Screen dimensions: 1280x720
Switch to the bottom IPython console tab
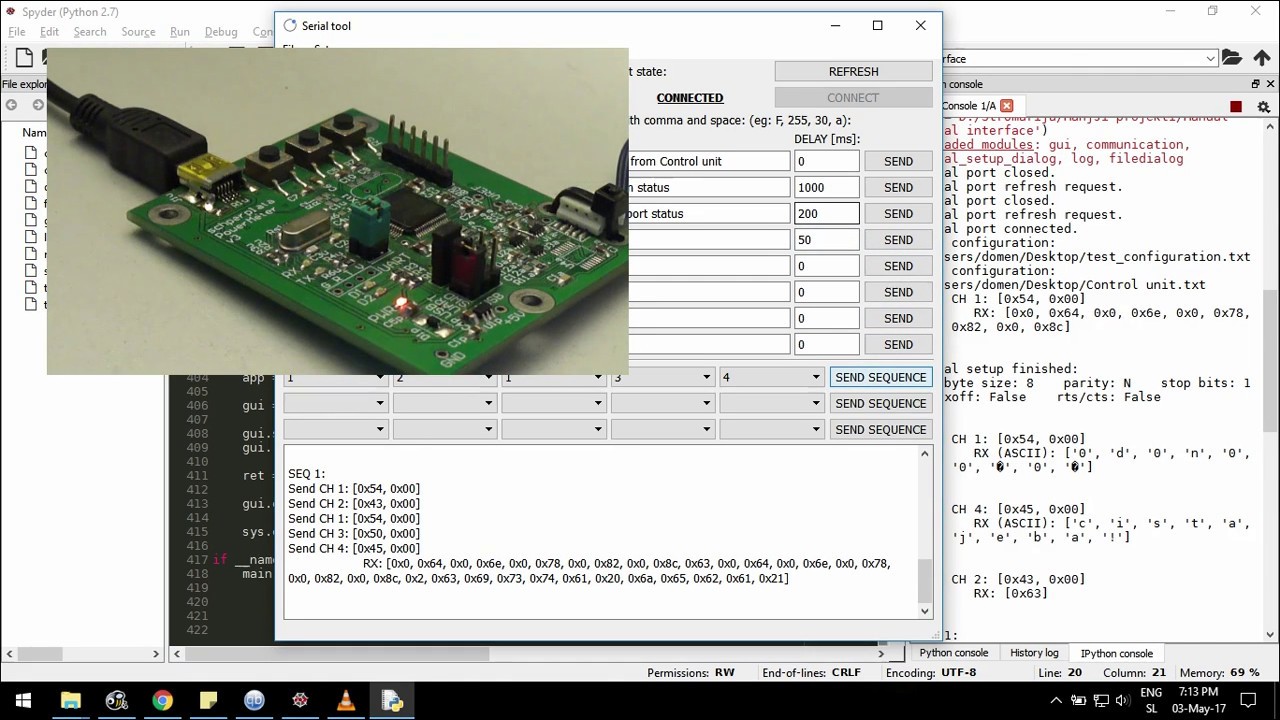click(1117, 653)
